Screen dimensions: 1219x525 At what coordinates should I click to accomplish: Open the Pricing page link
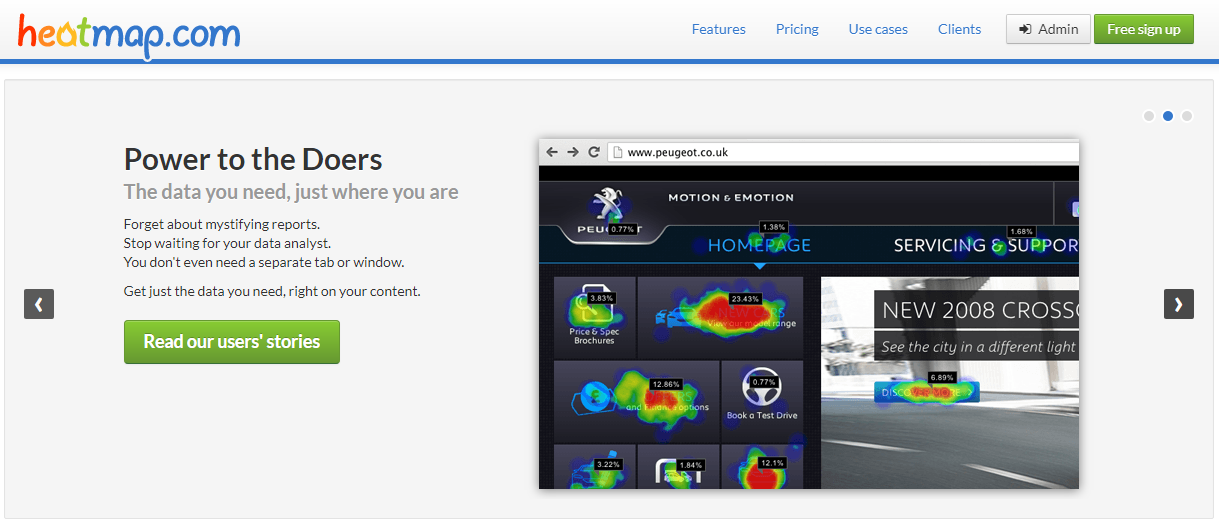pyautogui.click(x=797, y=29)
